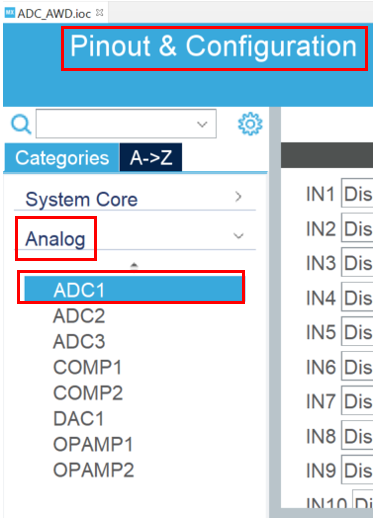Viewport: 378px width, 523px height.
Task: Open the IN5 mode dropdown
Action: (x=357, y=332)
